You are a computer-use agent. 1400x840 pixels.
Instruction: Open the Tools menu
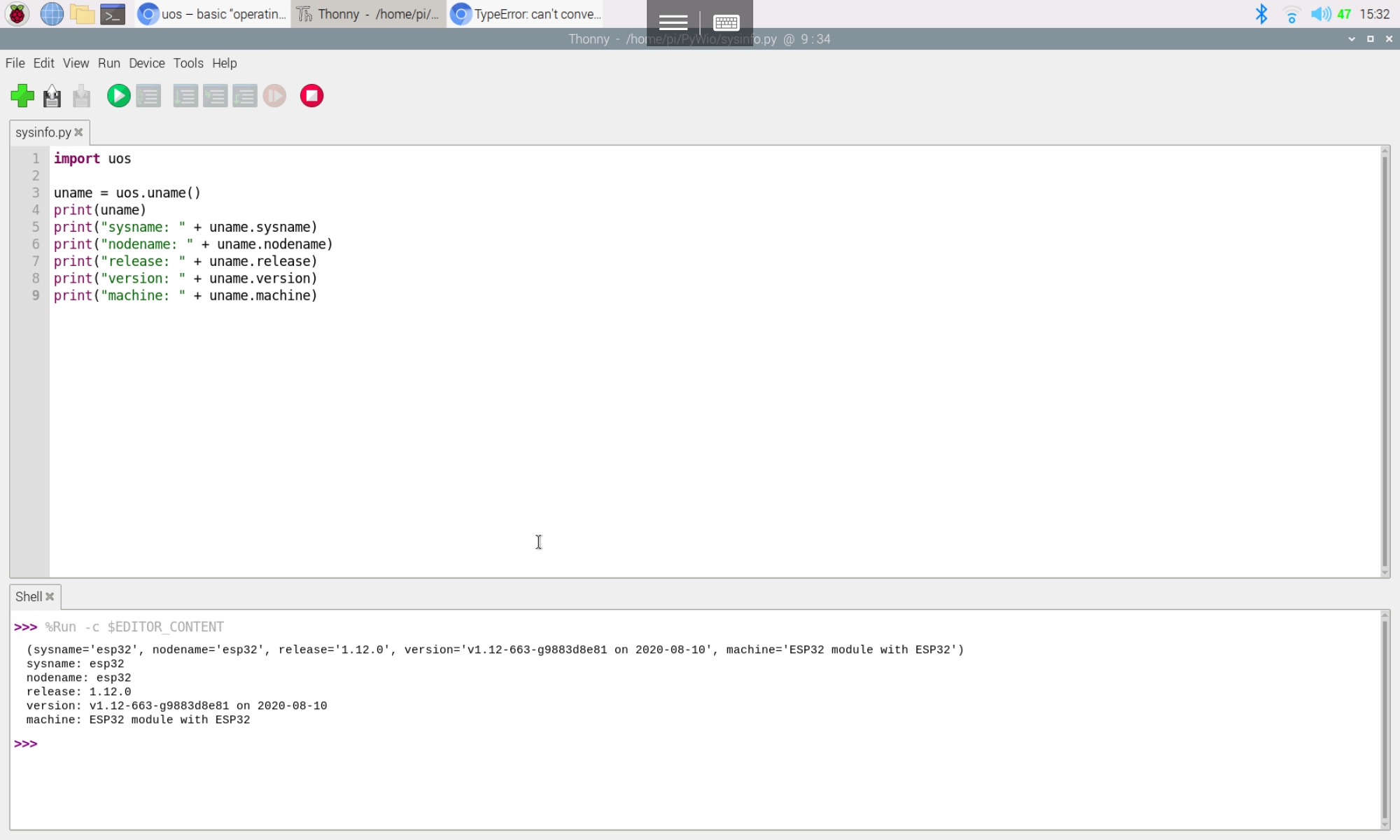(x=188, y=63)
